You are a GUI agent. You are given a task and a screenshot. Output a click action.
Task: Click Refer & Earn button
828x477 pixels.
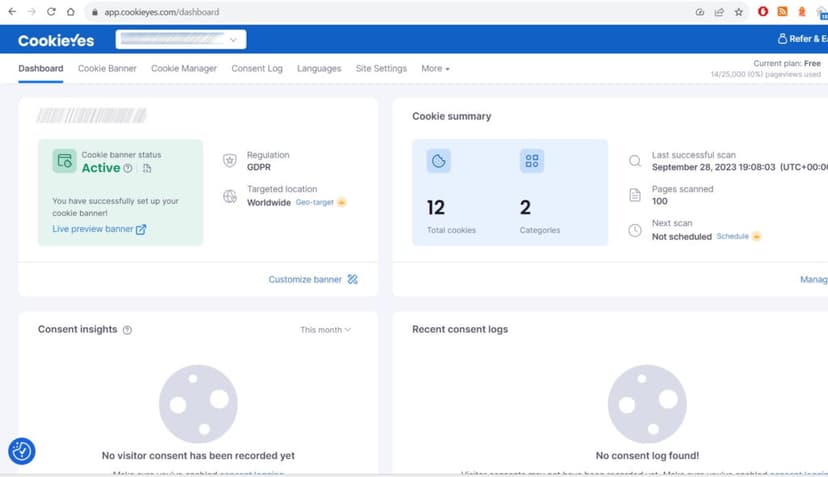coord(802,39)
